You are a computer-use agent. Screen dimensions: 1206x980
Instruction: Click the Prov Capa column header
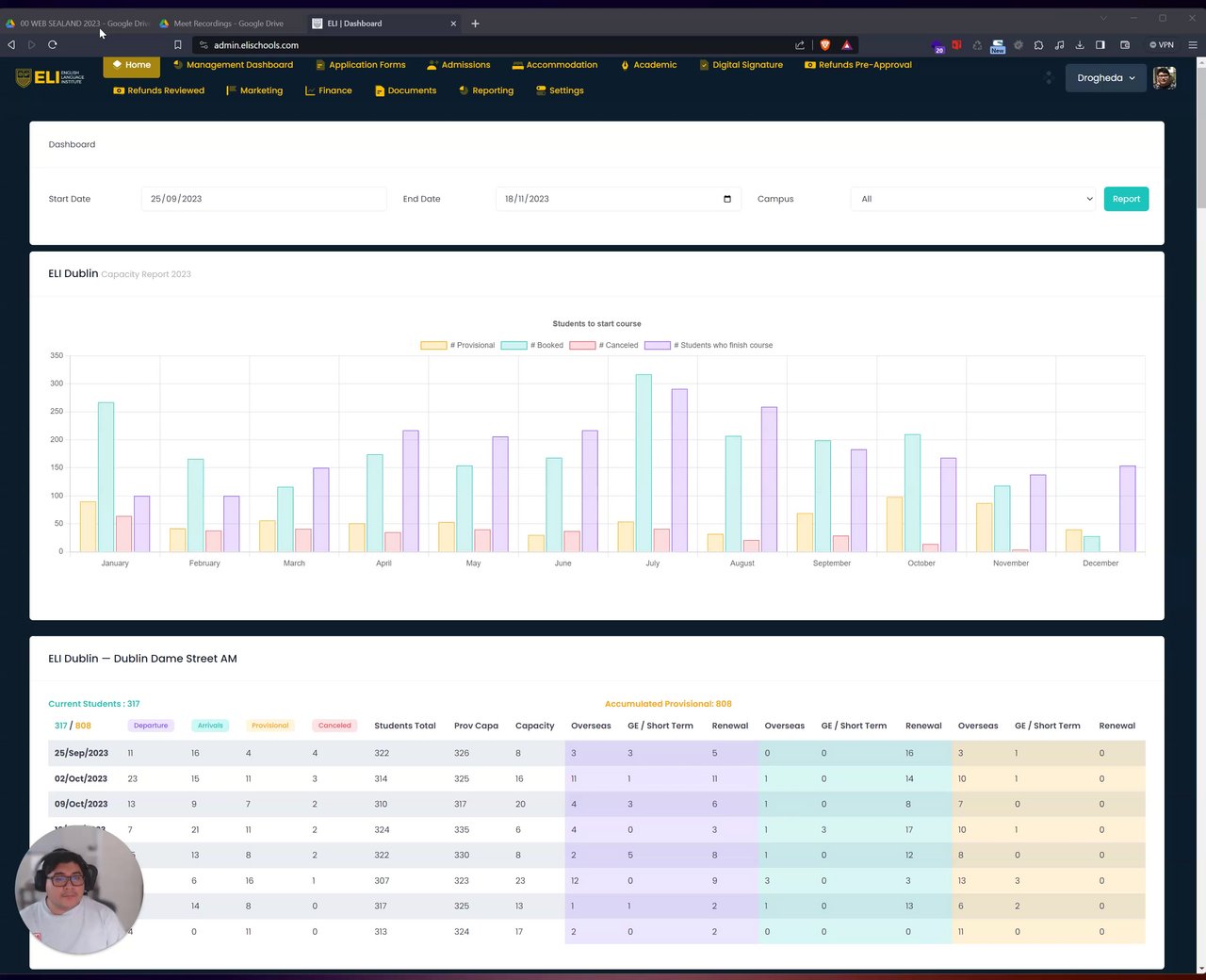[x=476, y=726]
